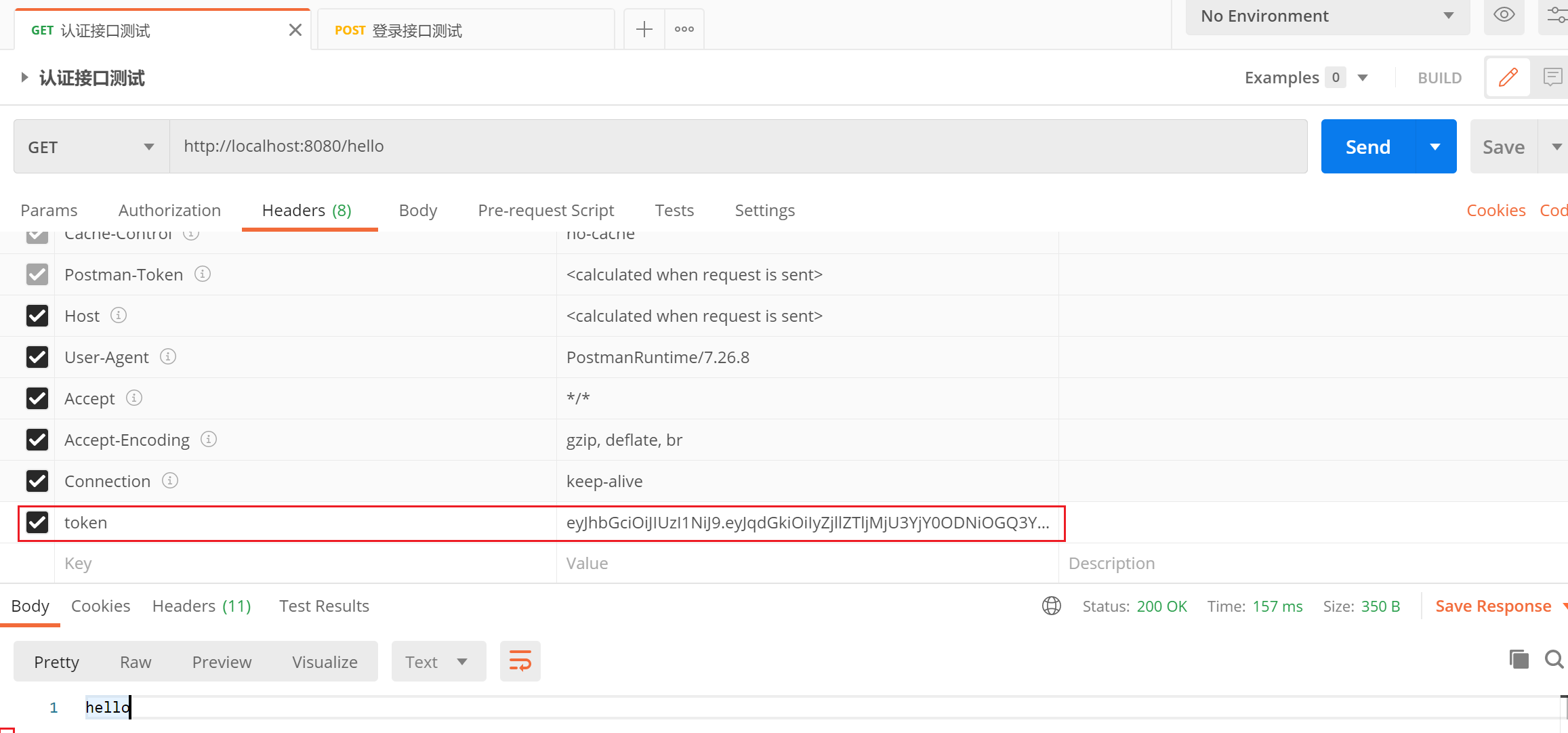Expand the No Environment selector
Viewport: 1568px width, 733px height.
point(1327,16)
